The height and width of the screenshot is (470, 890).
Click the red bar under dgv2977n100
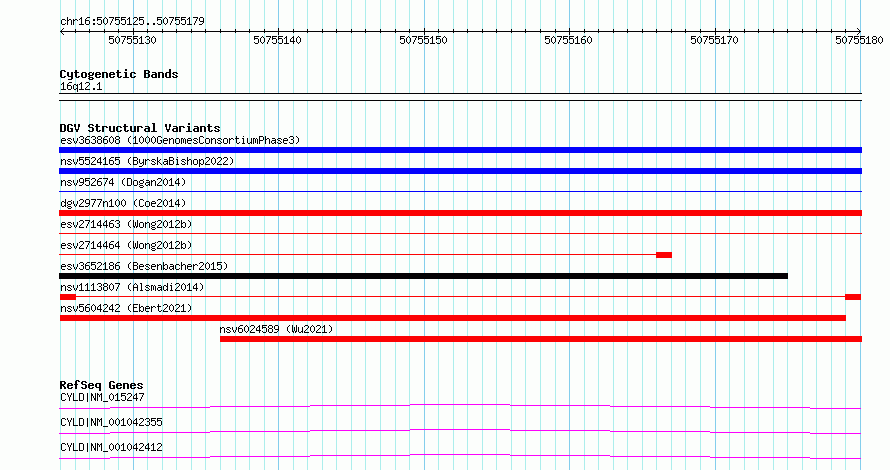tap(460, 213)
